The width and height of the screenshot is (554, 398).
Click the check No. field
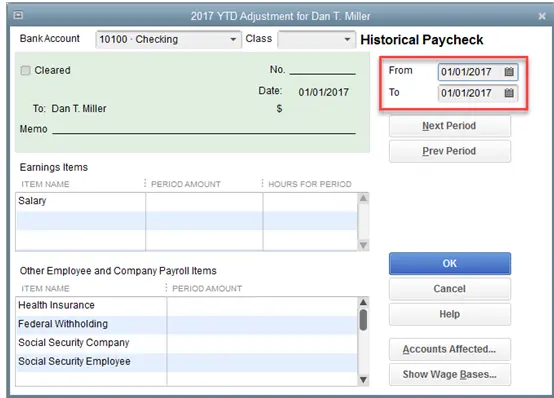322,69
